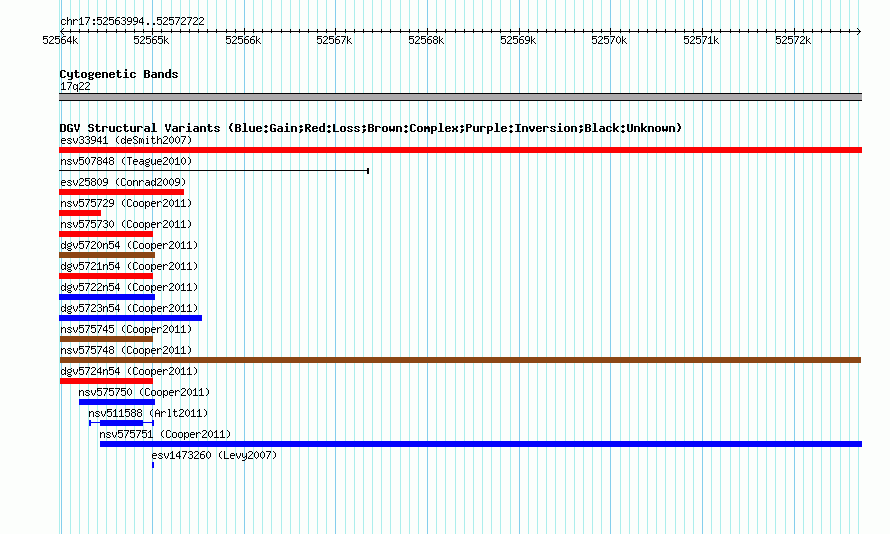Click the nsv511588 blue gain feature

click(121, 423)
